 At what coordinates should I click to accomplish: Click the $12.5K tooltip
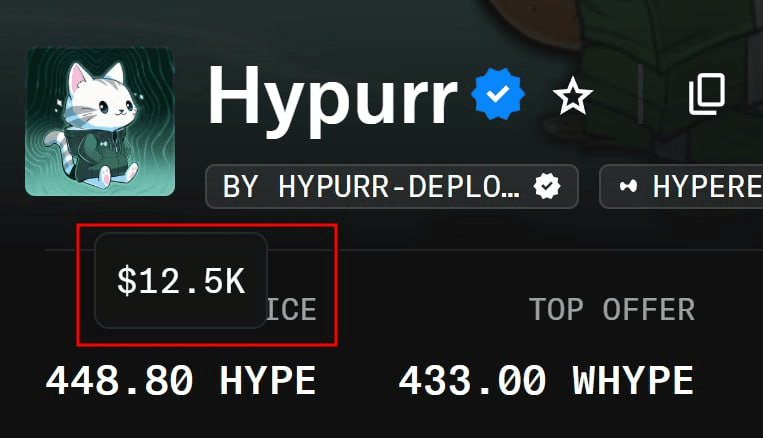click(181, 281)
